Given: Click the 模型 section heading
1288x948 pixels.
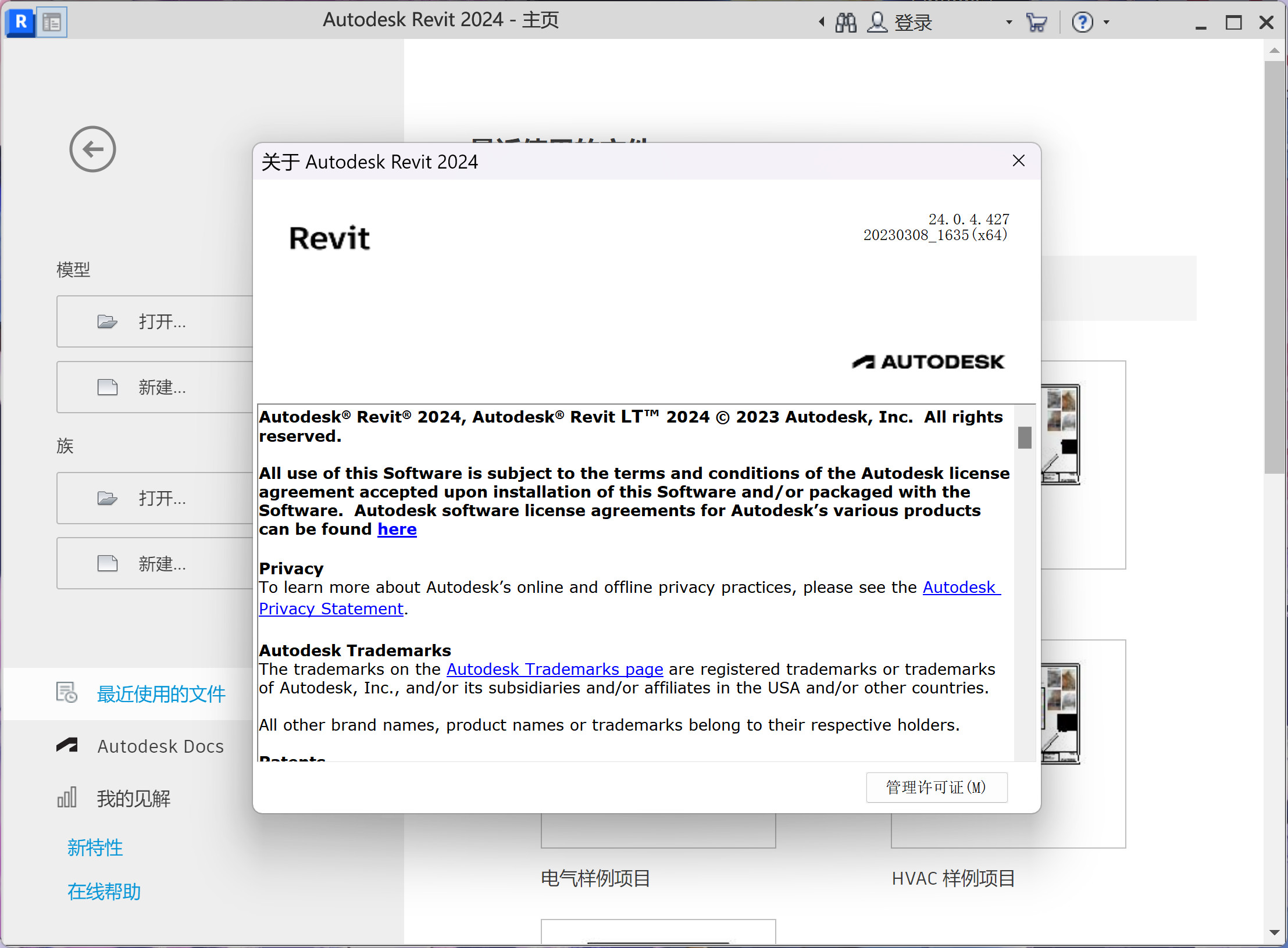Looking at the screenshot, I should tap(73, 270).
